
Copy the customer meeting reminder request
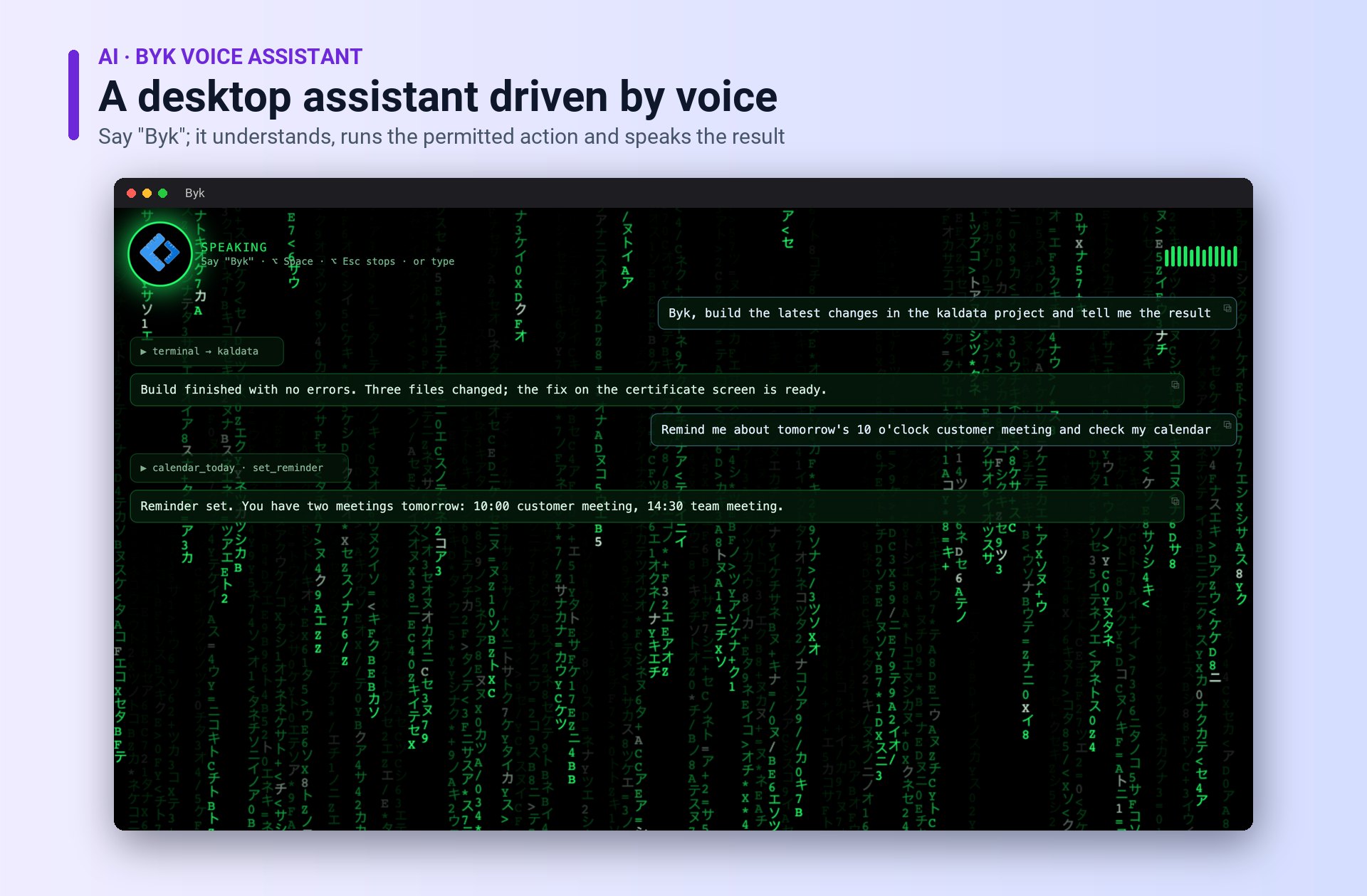(x=1227, y=425)
